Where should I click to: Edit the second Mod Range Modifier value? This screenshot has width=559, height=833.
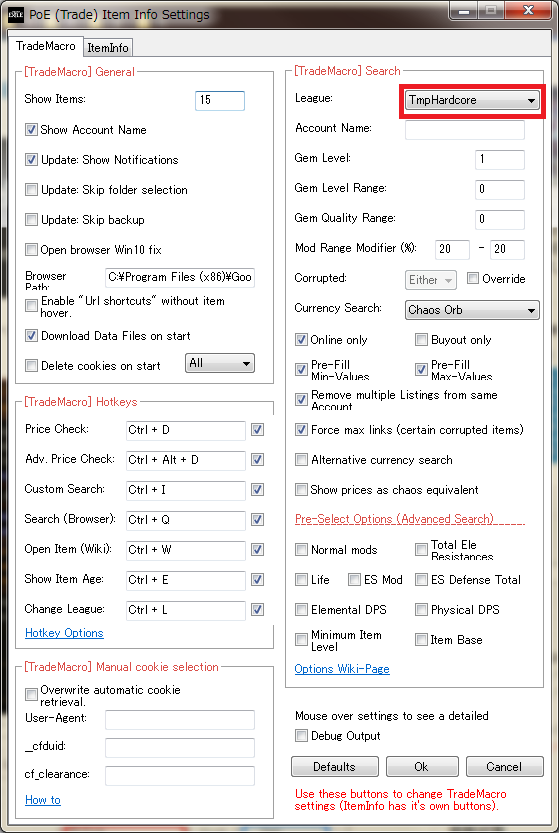pos(507,249)
